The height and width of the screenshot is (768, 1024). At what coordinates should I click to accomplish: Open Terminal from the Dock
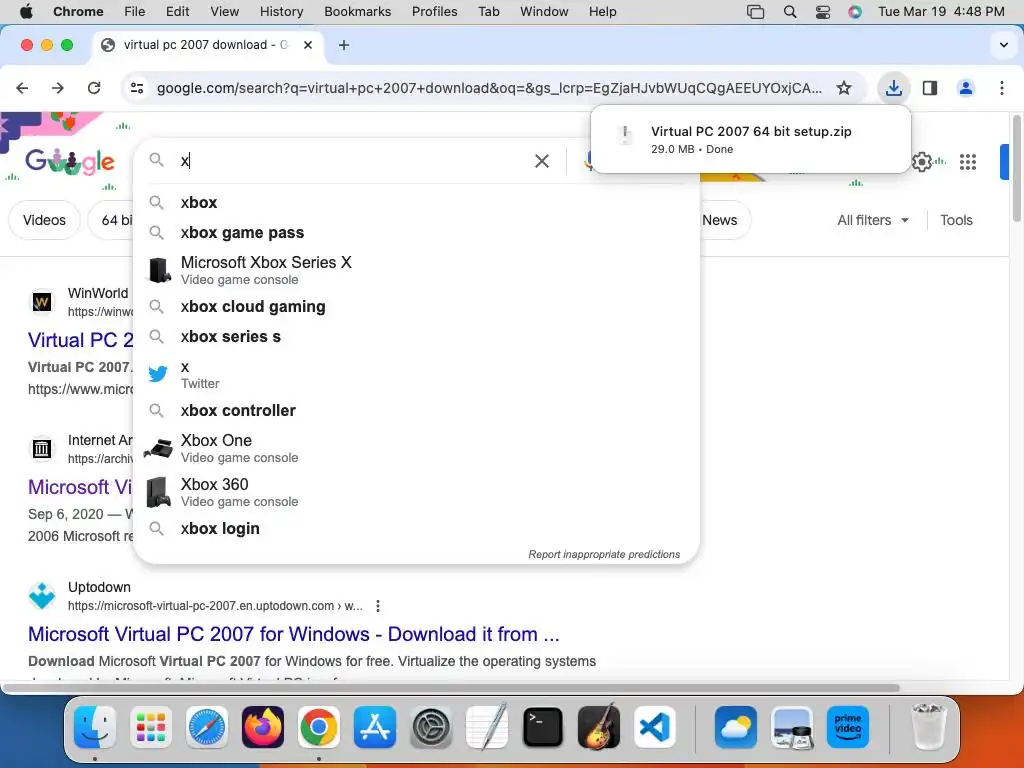pos(543,726)
